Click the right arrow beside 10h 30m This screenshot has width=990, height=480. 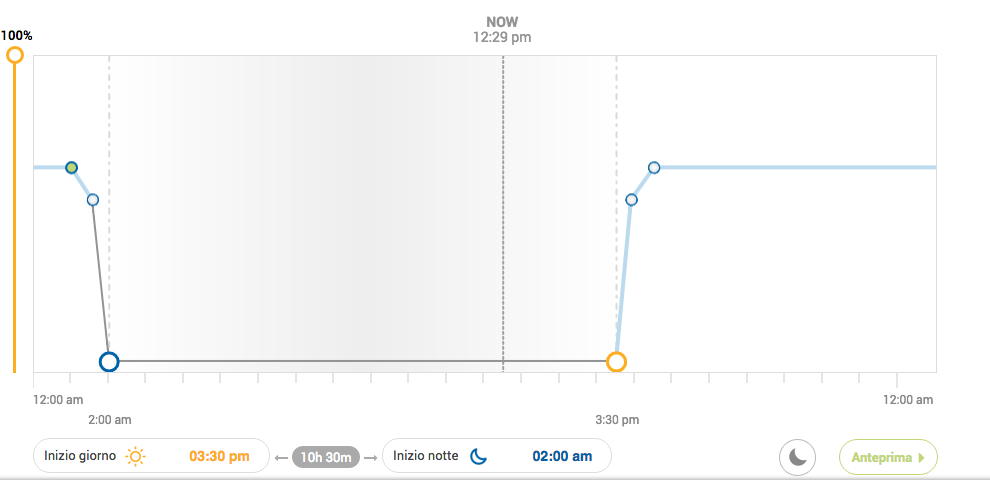tap(371, 457)
